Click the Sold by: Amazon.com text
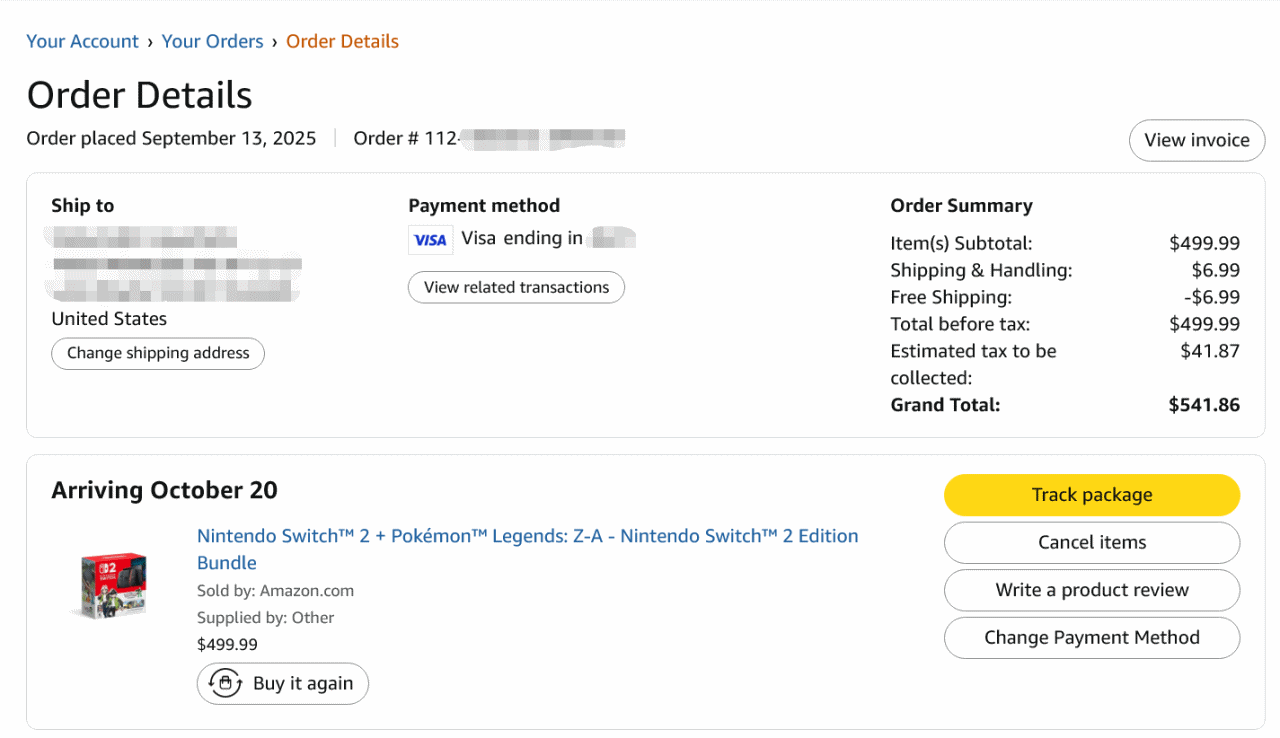Viewport: 1280px width, 738px height. 275,591
